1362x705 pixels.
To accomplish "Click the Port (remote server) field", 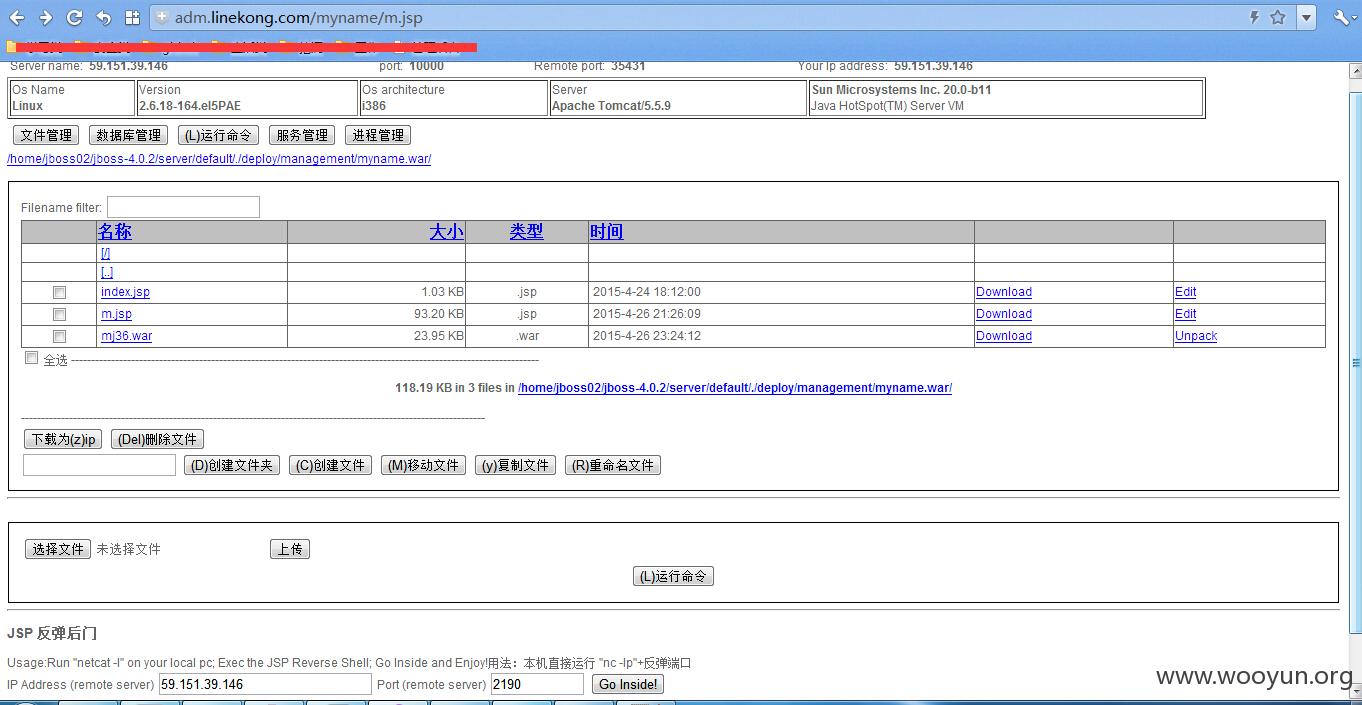I will click(537, 684).
